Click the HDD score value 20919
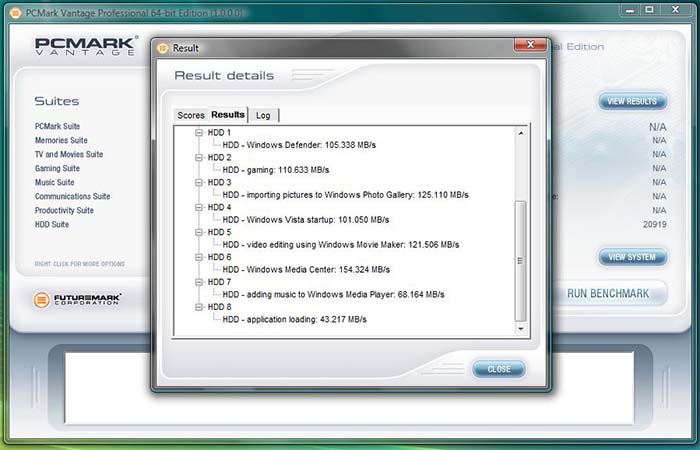 point(654,225)
